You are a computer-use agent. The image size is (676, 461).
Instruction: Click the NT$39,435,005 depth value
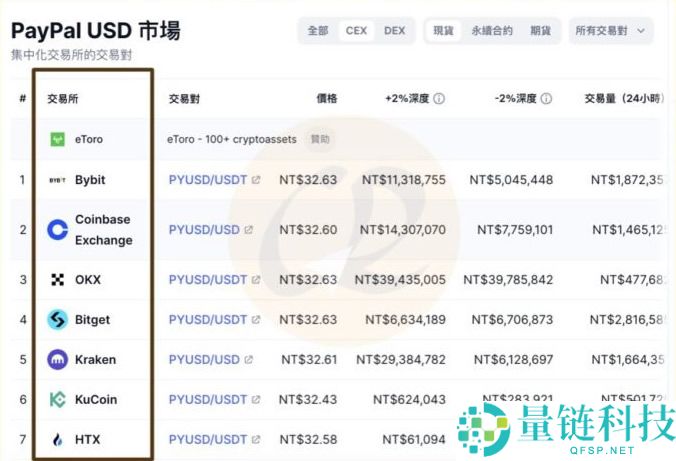pyautogui.click(x=400, y=280)
